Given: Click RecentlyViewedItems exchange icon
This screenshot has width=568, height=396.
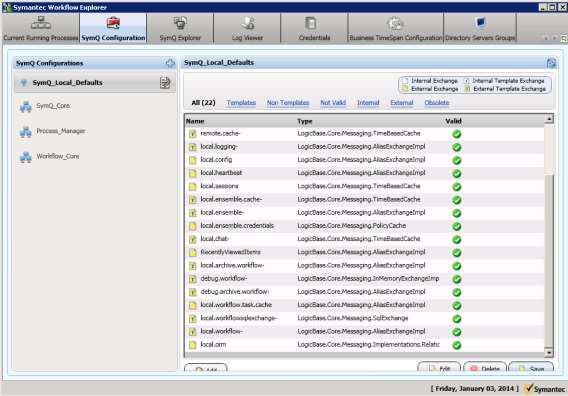Looking at the screenshot, I should 193,253.
